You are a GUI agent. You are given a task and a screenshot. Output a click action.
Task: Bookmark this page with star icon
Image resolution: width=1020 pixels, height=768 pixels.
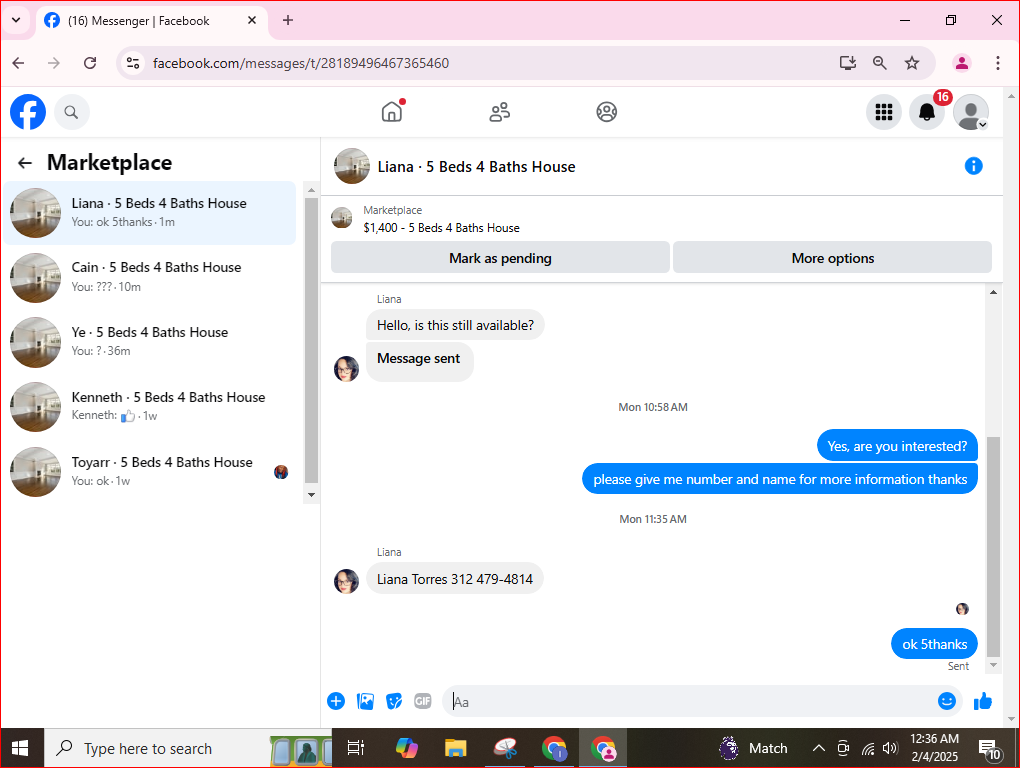[912, 63]
